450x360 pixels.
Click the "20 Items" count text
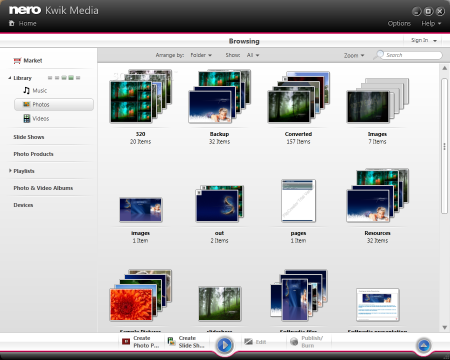coord(140,142)
